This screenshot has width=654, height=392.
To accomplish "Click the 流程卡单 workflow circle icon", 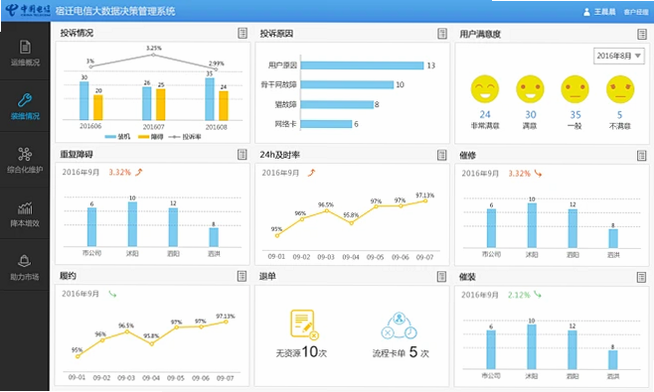I will [399, 326].
